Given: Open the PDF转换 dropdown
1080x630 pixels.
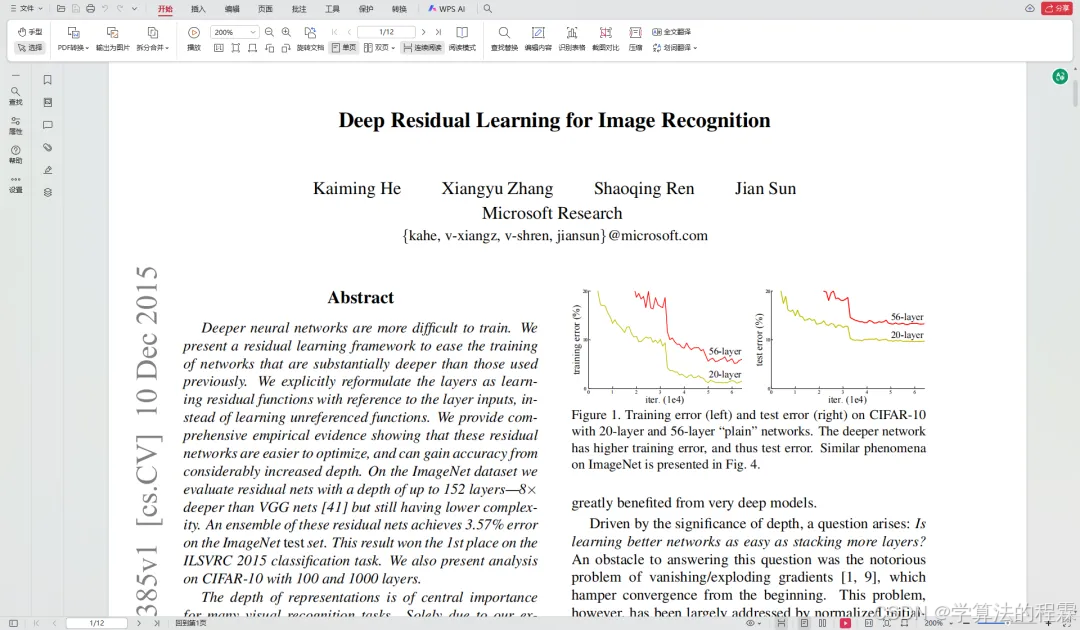Looking at the screenshot, I should coord(73,39).
